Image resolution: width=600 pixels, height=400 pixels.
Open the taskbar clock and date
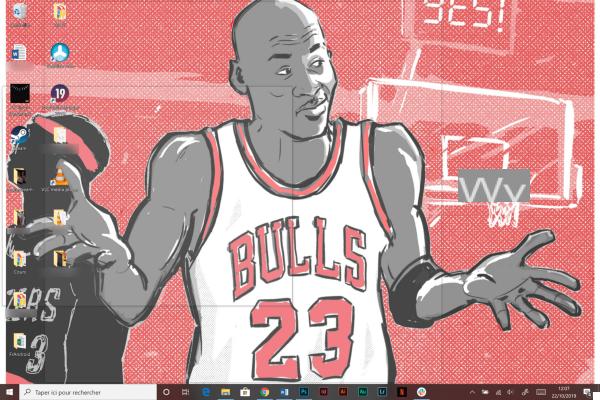coord(564,392)
